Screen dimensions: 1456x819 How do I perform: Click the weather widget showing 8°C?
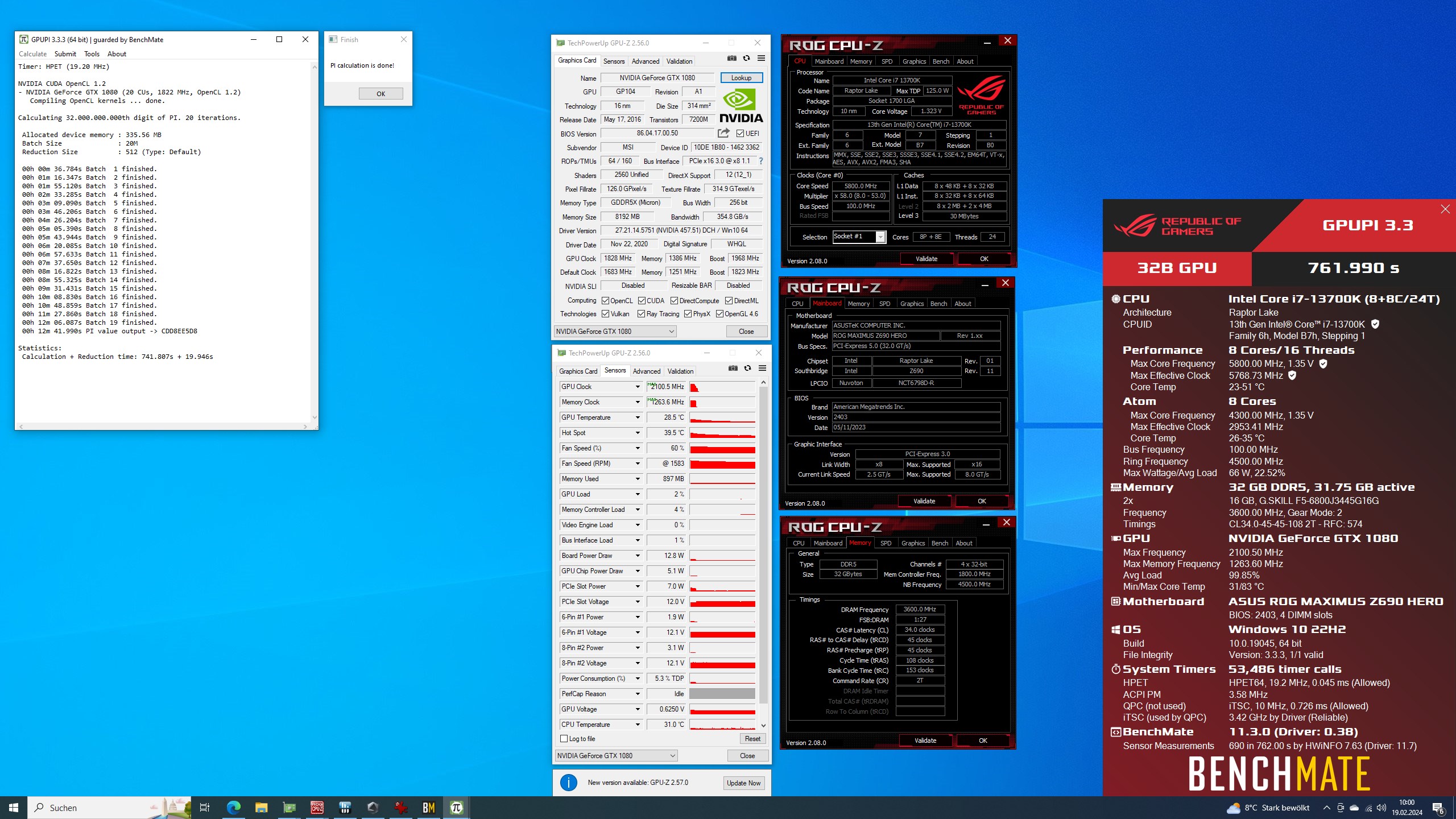(1269, 808)
